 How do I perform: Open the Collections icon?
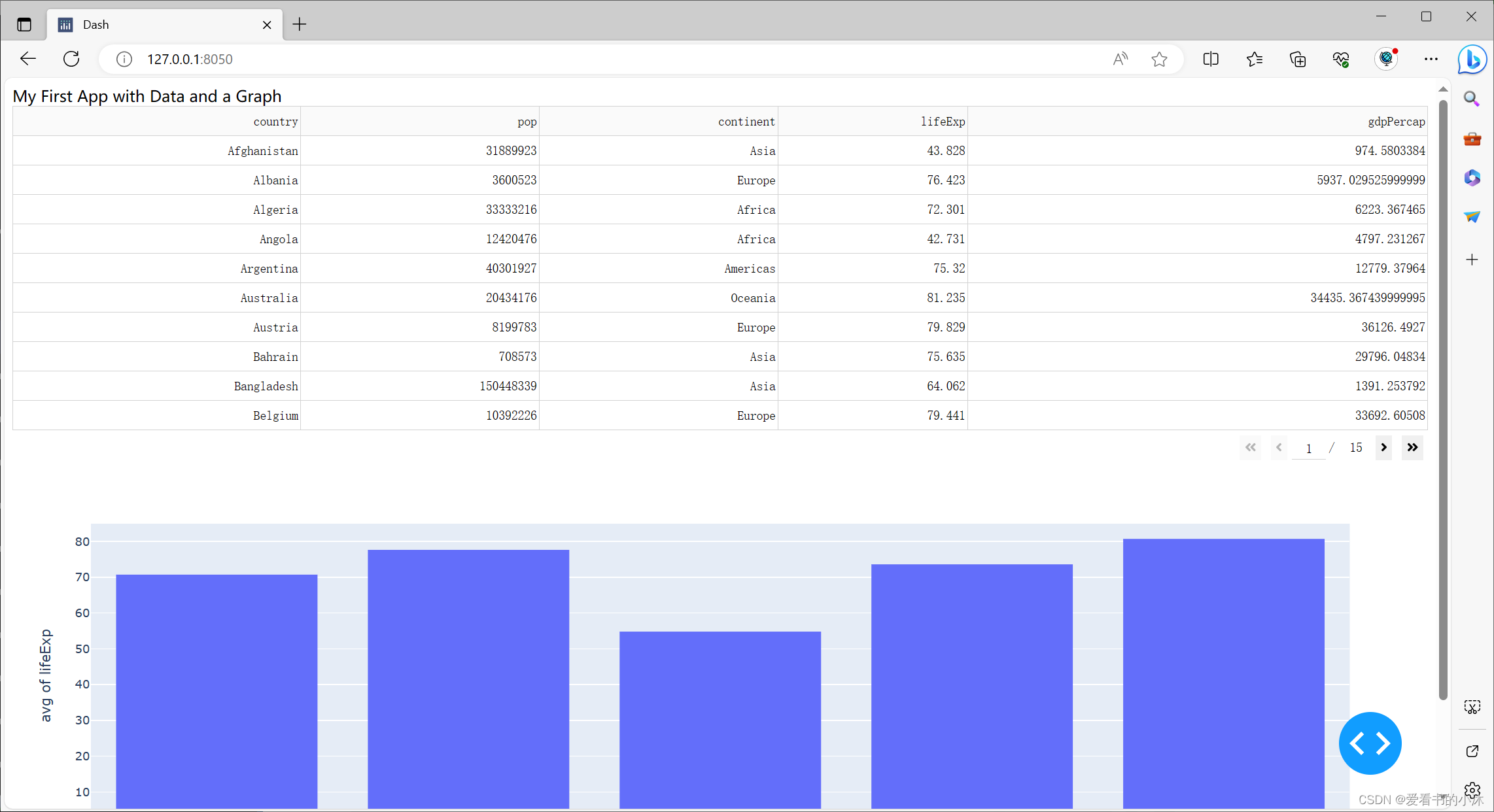(1298, 59)
